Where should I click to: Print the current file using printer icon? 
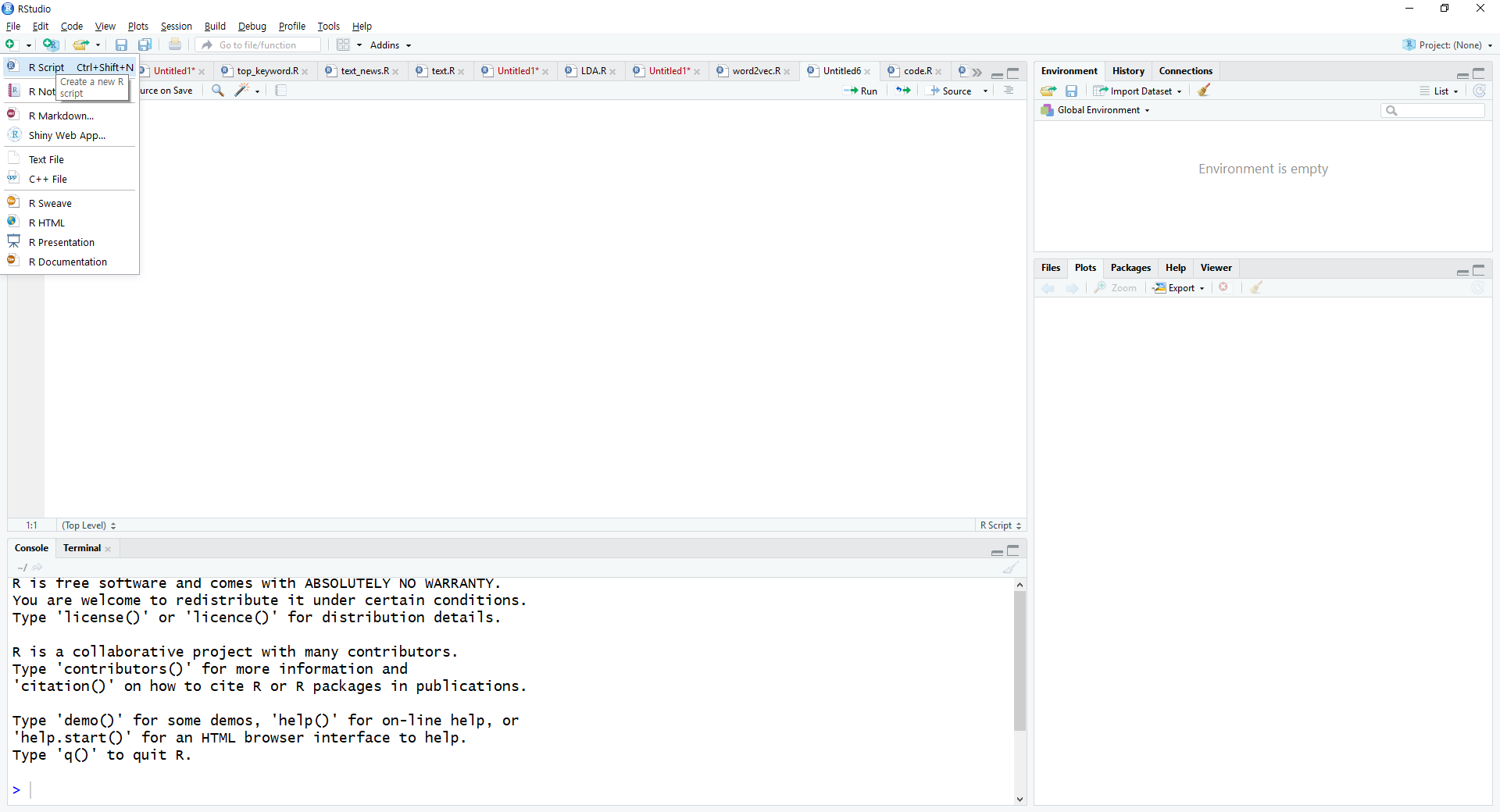point(175,45)
